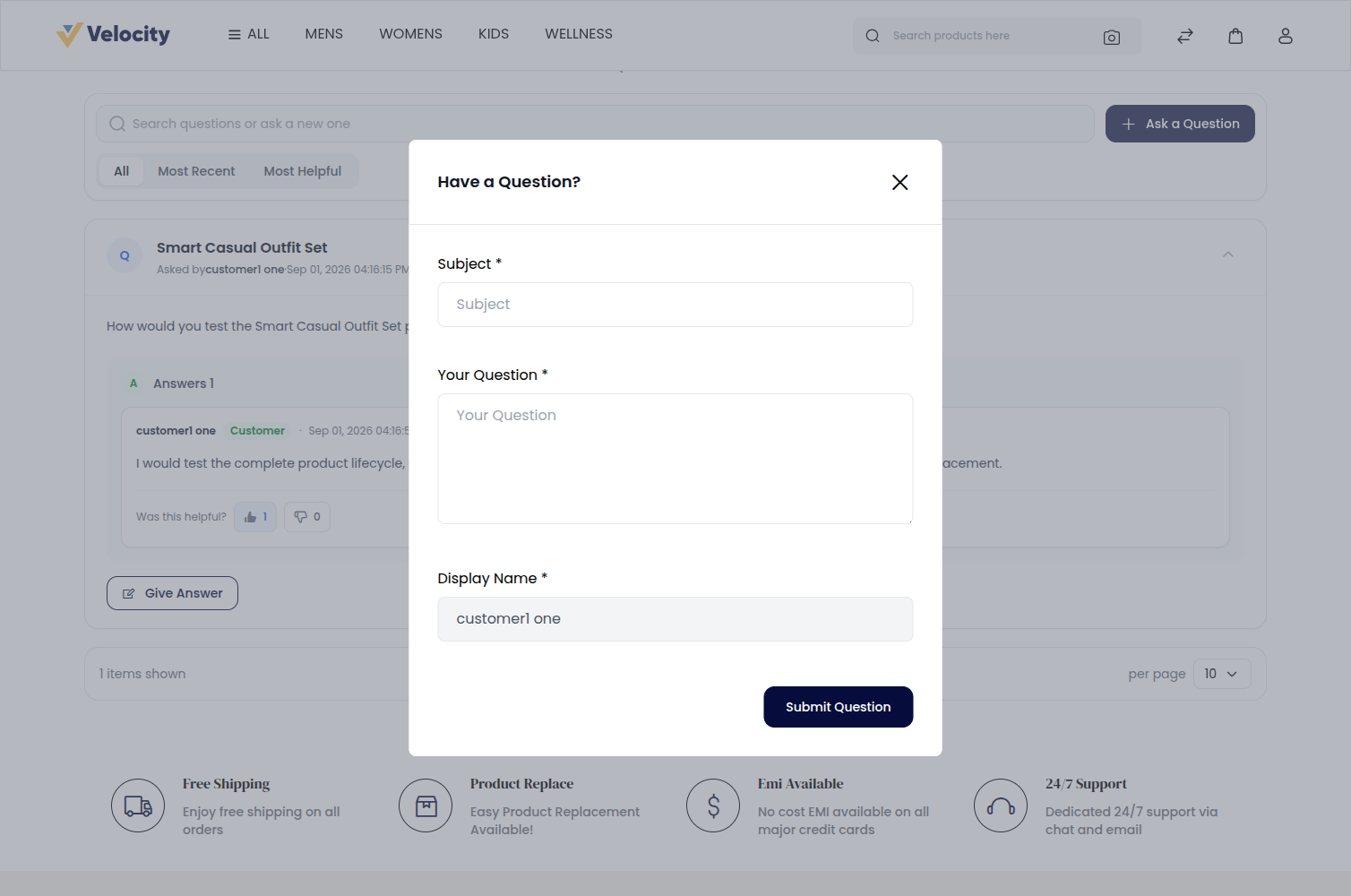
Task: Open the user account icon
Action: tap(1286, 36)
